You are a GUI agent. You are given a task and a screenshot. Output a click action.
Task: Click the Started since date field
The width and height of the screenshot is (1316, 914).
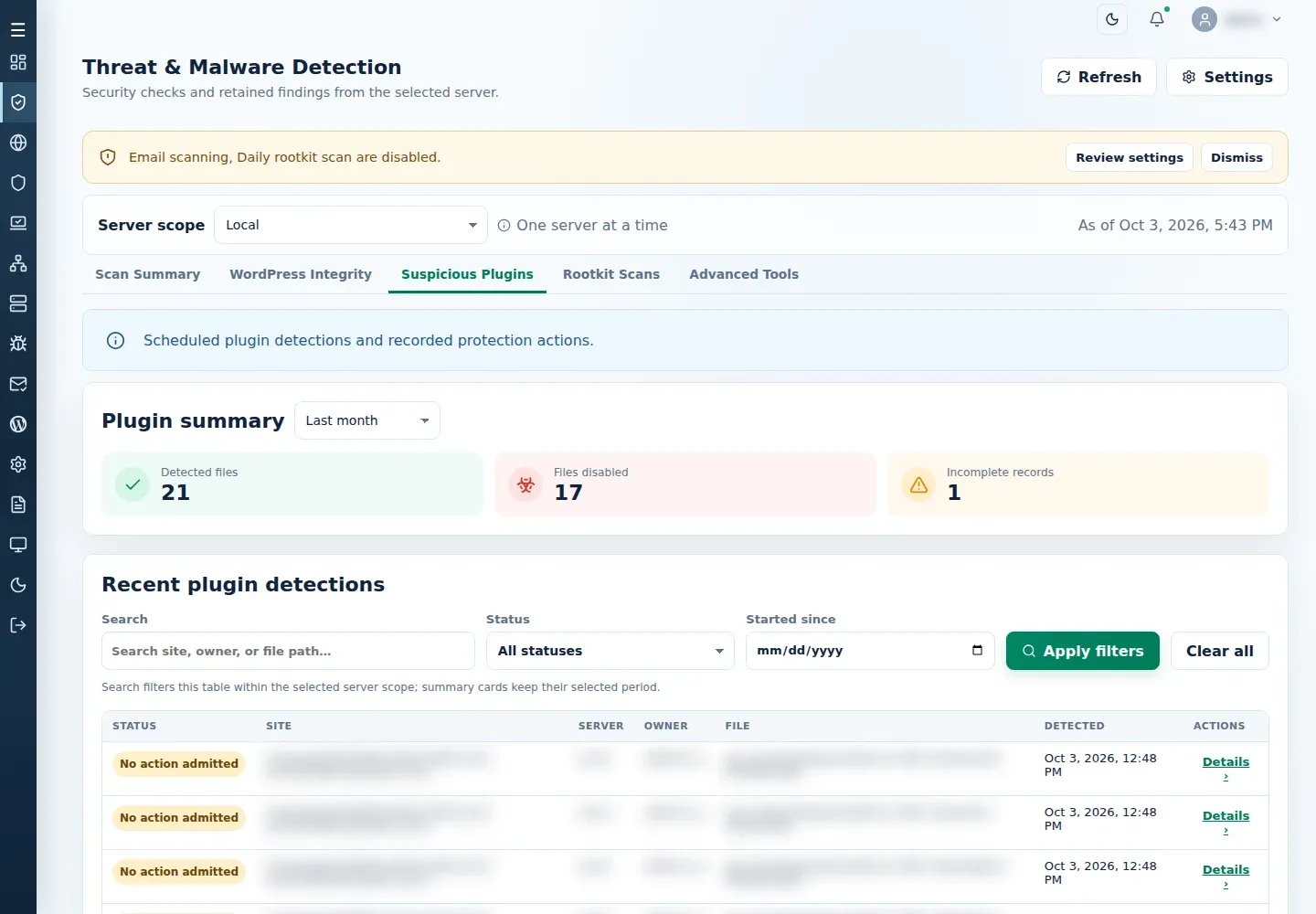pyautogui.click(x=870, y=651)
